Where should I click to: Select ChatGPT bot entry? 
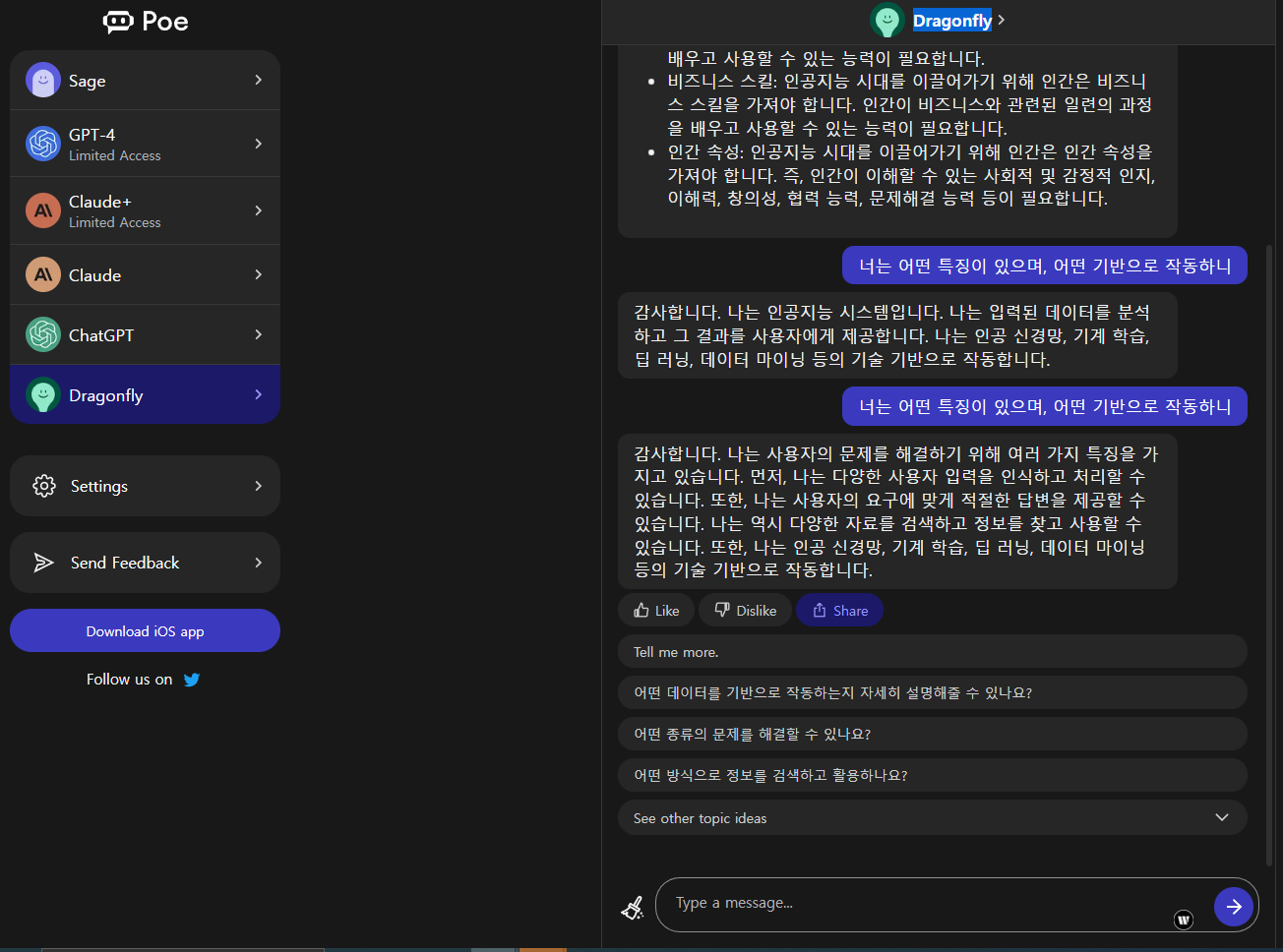coord(146,335)
